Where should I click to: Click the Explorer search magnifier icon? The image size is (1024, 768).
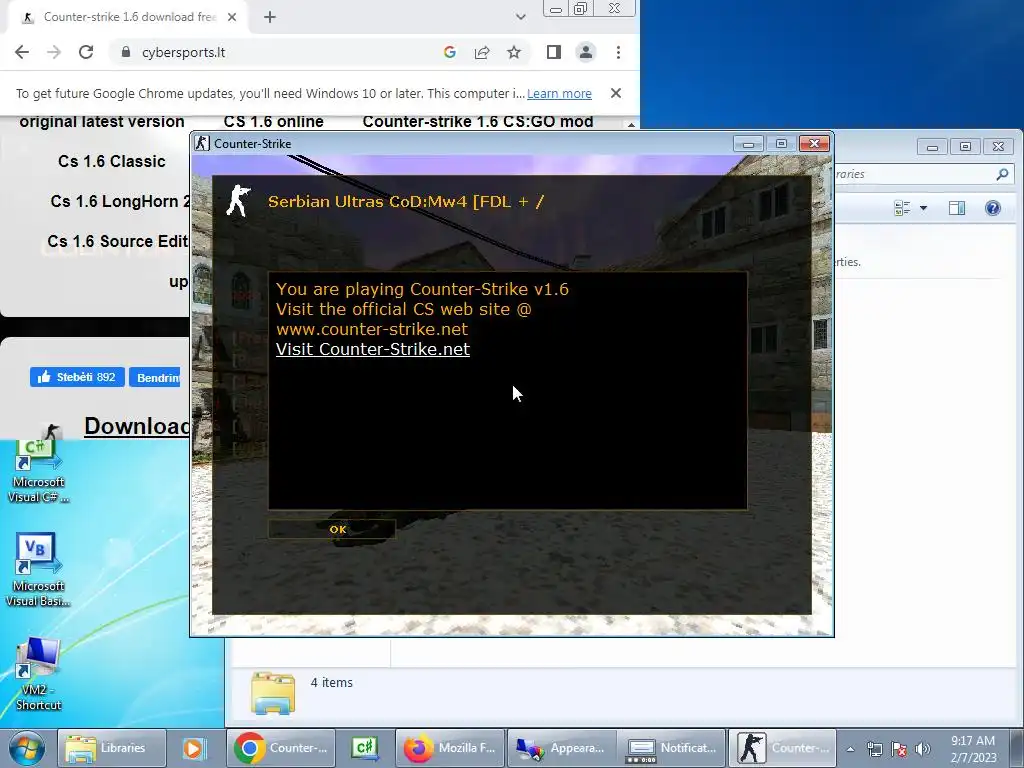click(x=1002, y=174)
